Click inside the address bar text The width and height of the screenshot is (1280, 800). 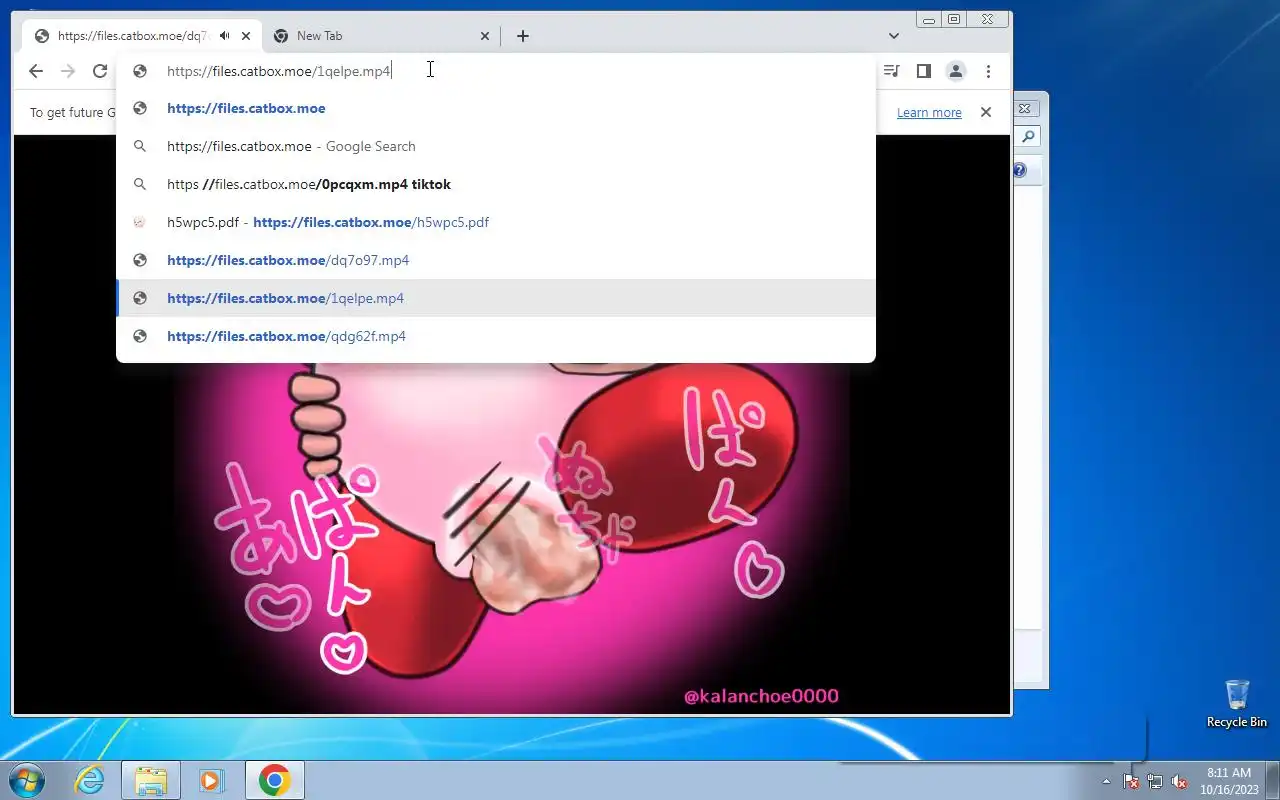pos(279,71)
